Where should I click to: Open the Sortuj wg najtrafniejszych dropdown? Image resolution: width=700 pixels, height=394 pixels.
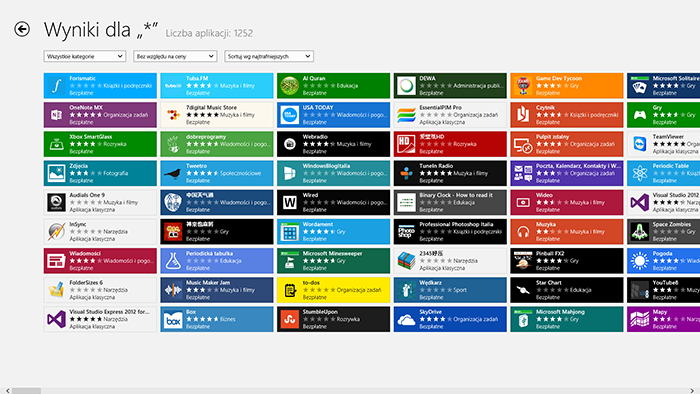click(x=269, y=56)
